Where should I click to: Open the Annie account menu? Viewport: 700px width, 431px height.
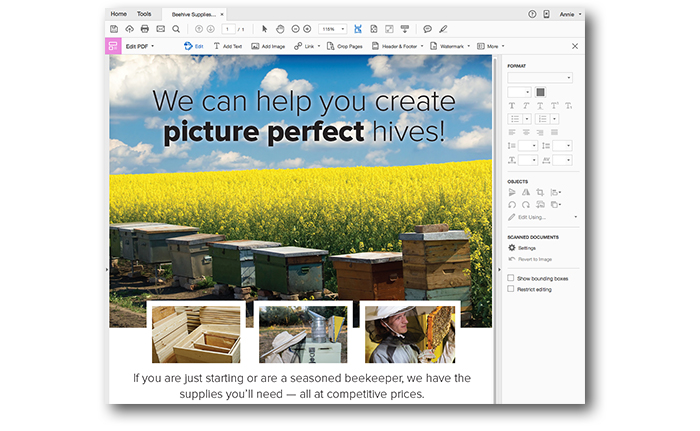click(568, 14)
